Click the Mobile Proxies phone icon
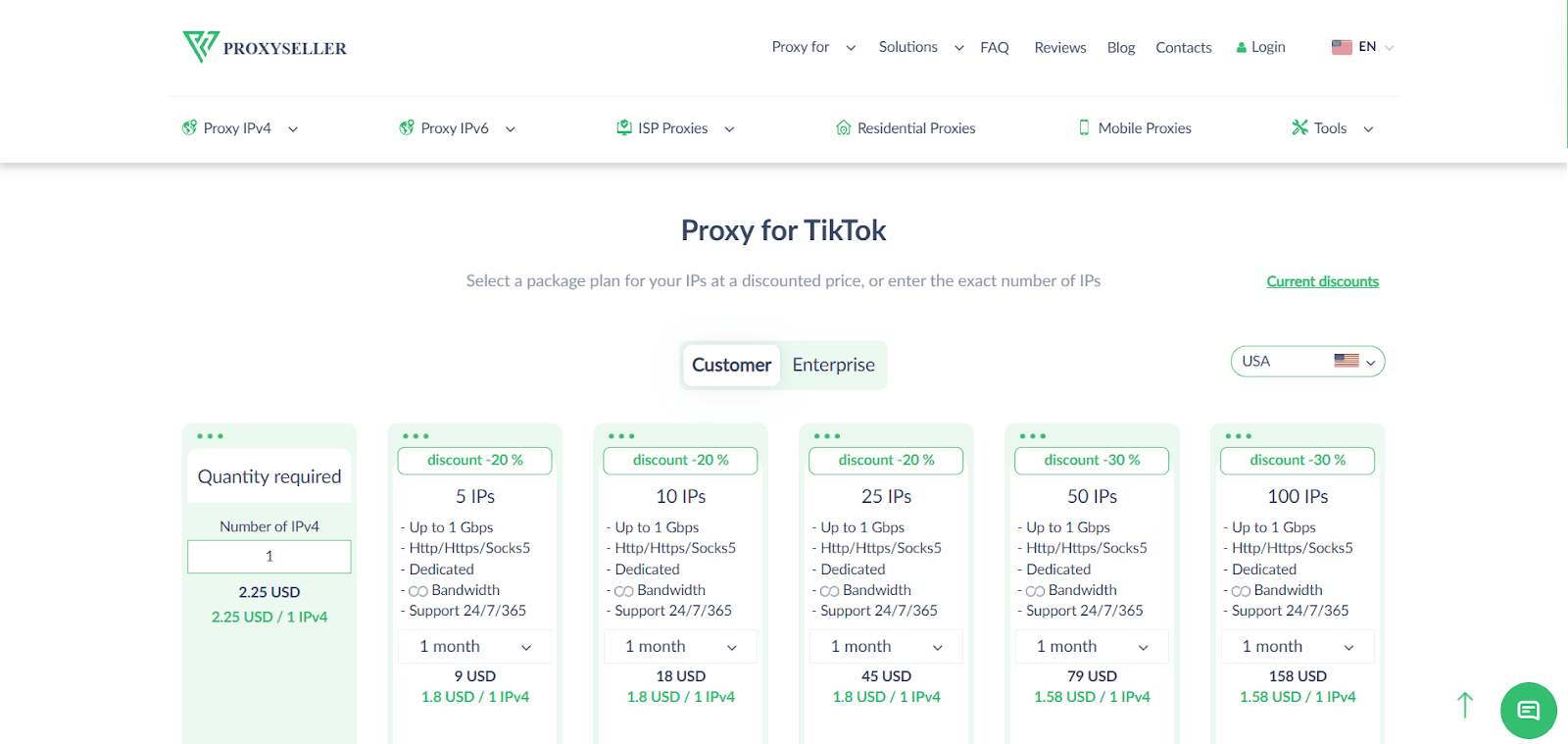This screenshot has width=1568, height=744. pyautogui.click(x=1084, y=127)
